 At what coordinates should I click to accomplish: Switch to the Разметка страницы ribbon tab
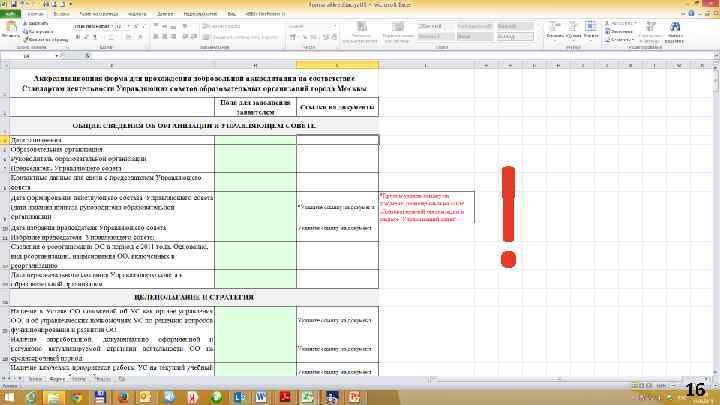pos(98,14)
